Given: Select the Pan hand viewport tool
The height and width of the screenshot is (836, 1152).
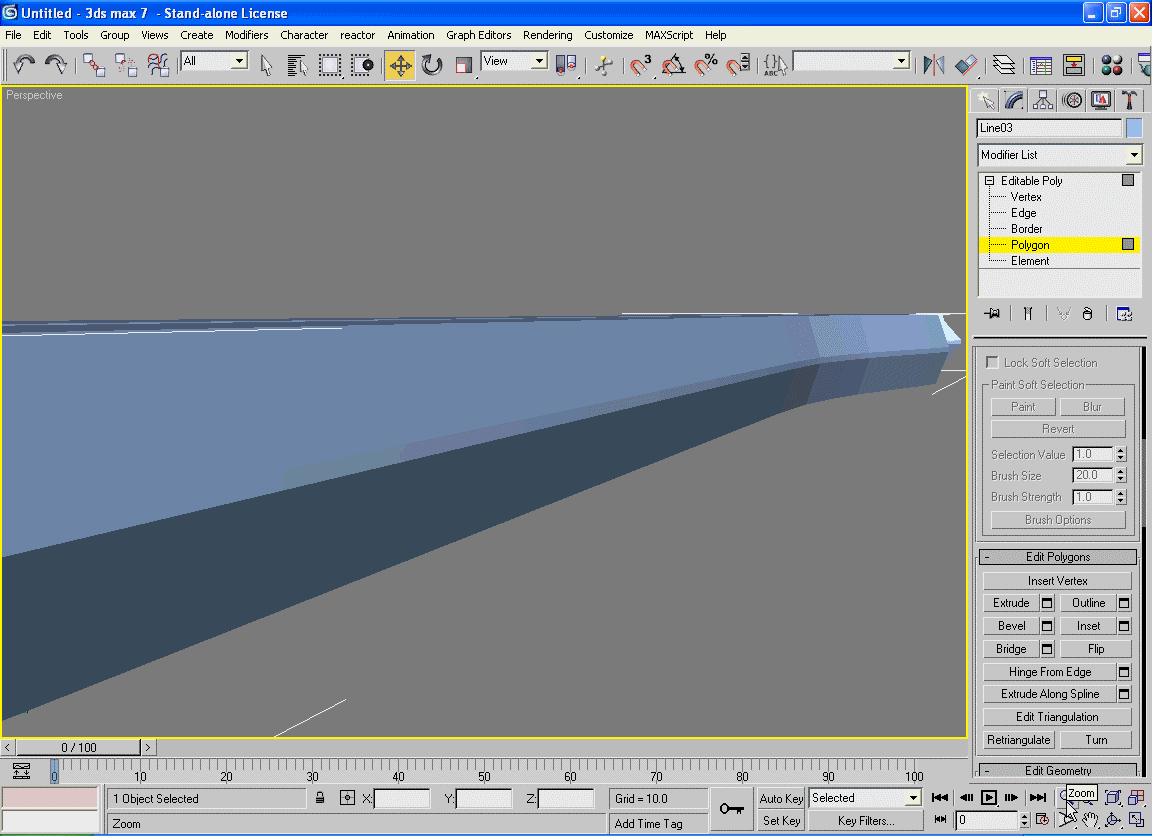Looking at the screenshot, I should 1090,820.
